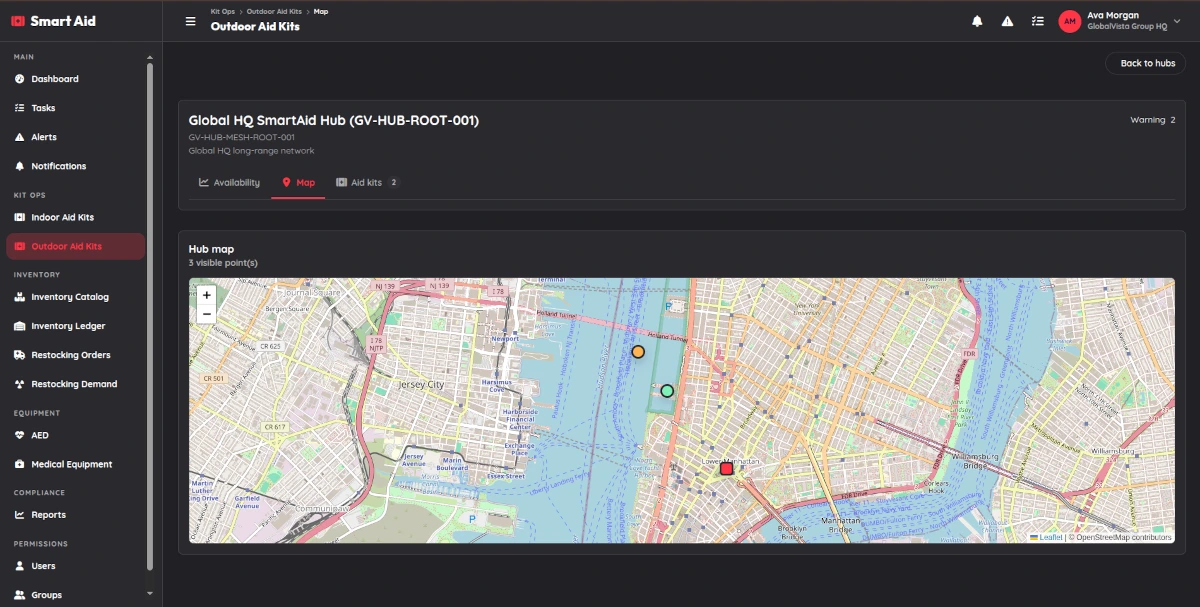Click the red square map marker
The width and height of the screenshot is (1200, 607).
pos(727,468)
